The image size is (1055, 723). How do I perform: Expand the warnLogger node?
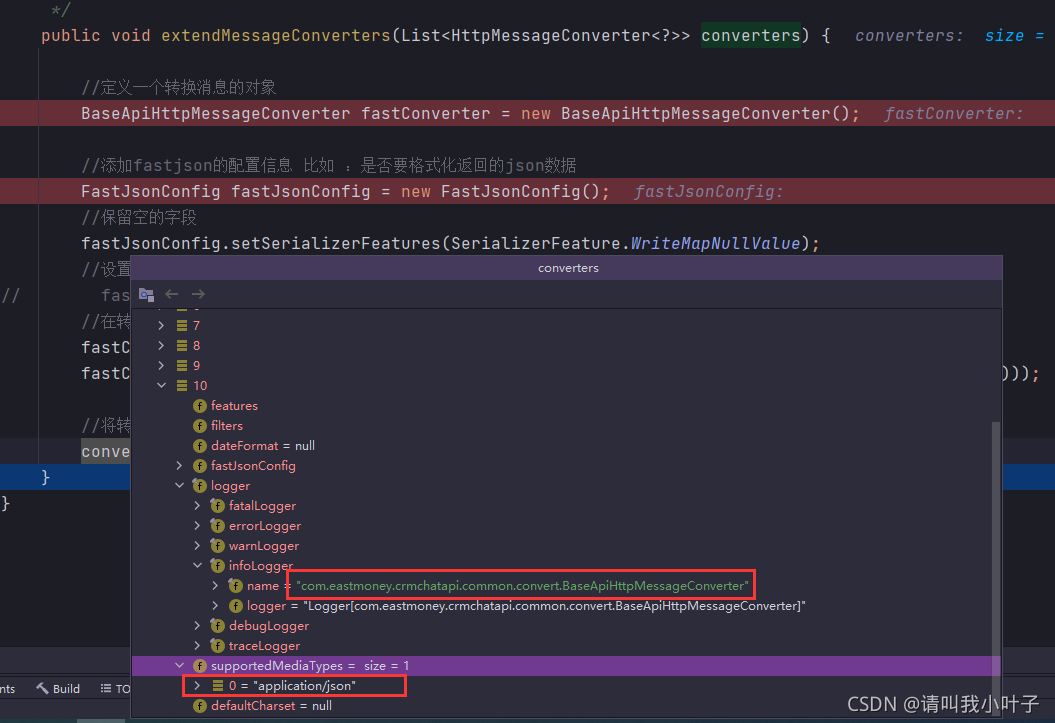point(197,545)
